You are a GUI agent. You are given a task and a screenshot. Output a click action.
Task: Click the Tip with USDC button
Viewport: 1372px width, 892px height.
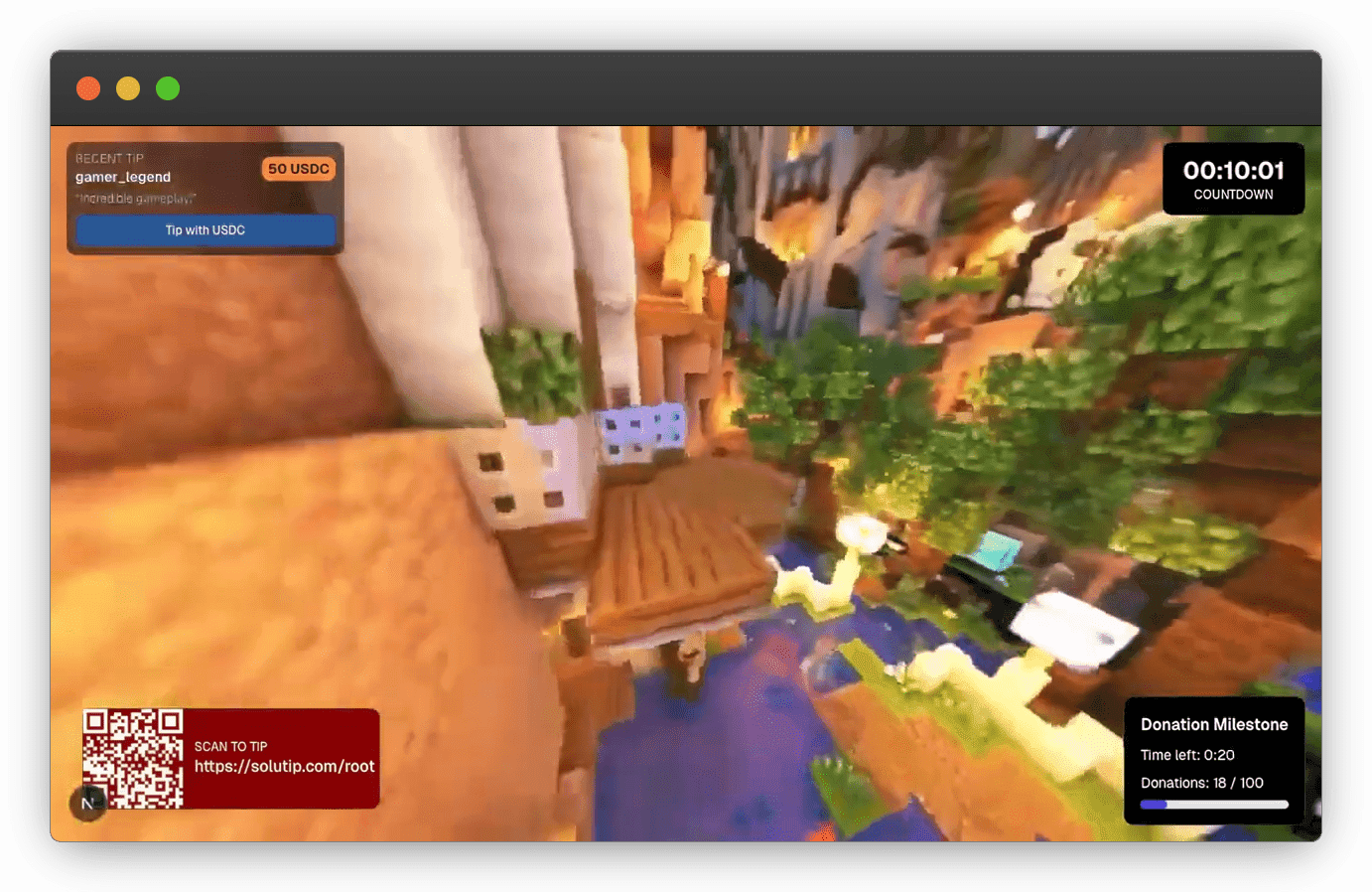pos(206,230)
